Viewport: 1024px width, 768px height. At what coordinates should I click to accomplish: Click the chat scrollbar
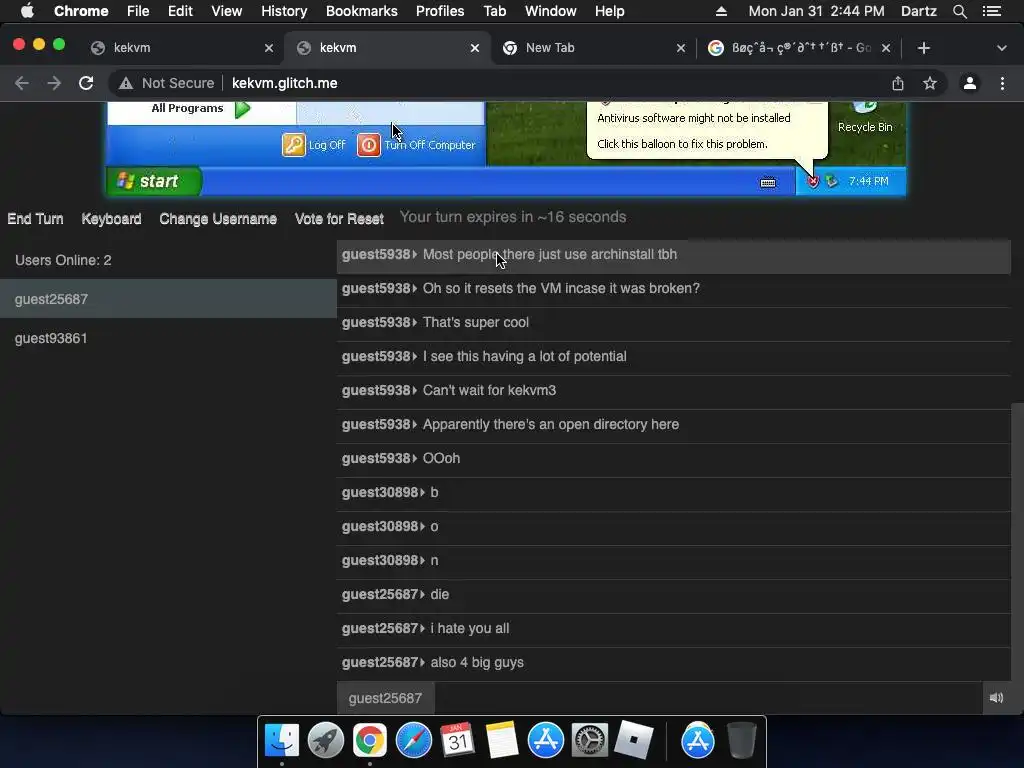coord(1017,542)
